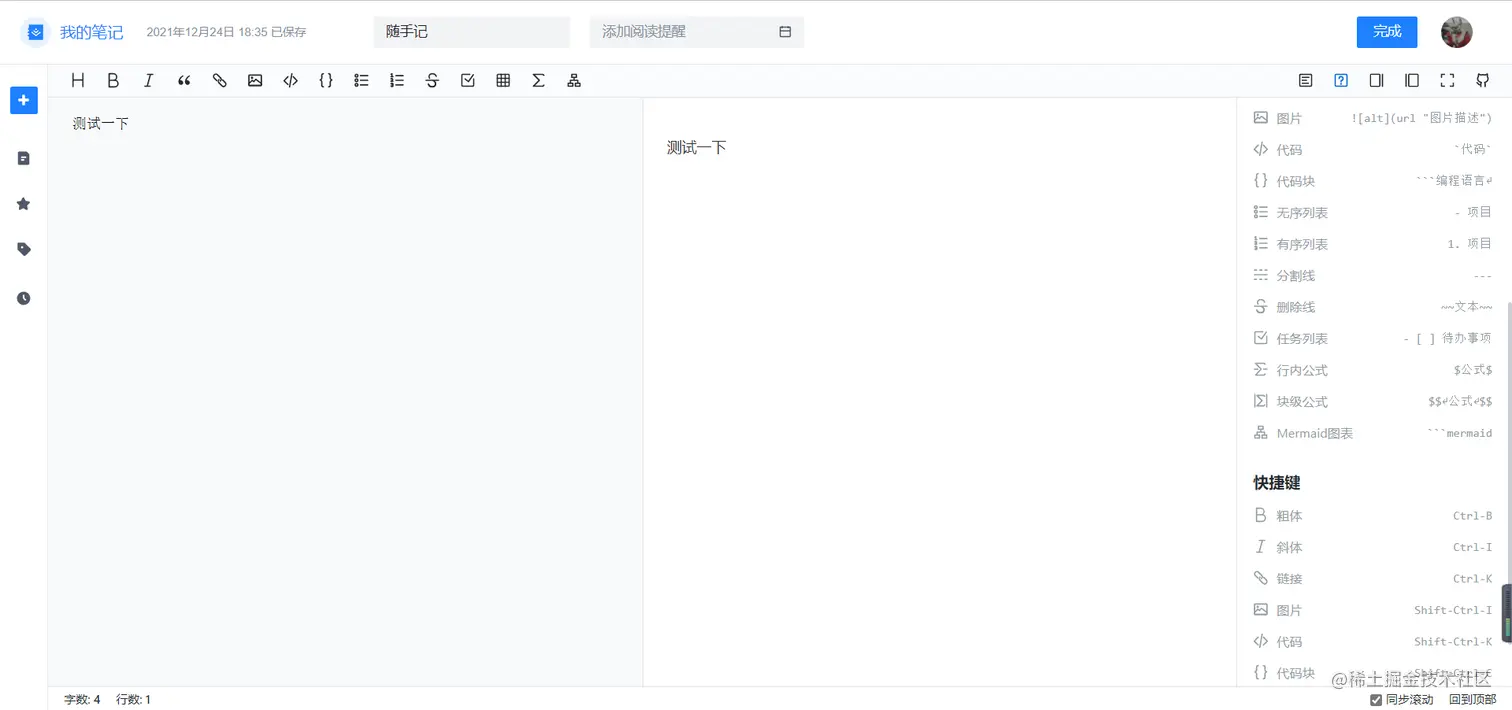Viewport: 1512px width, 710px height.
Task: Insert a Mermaid diagram from the toolbar
Action: click(574, 81)
